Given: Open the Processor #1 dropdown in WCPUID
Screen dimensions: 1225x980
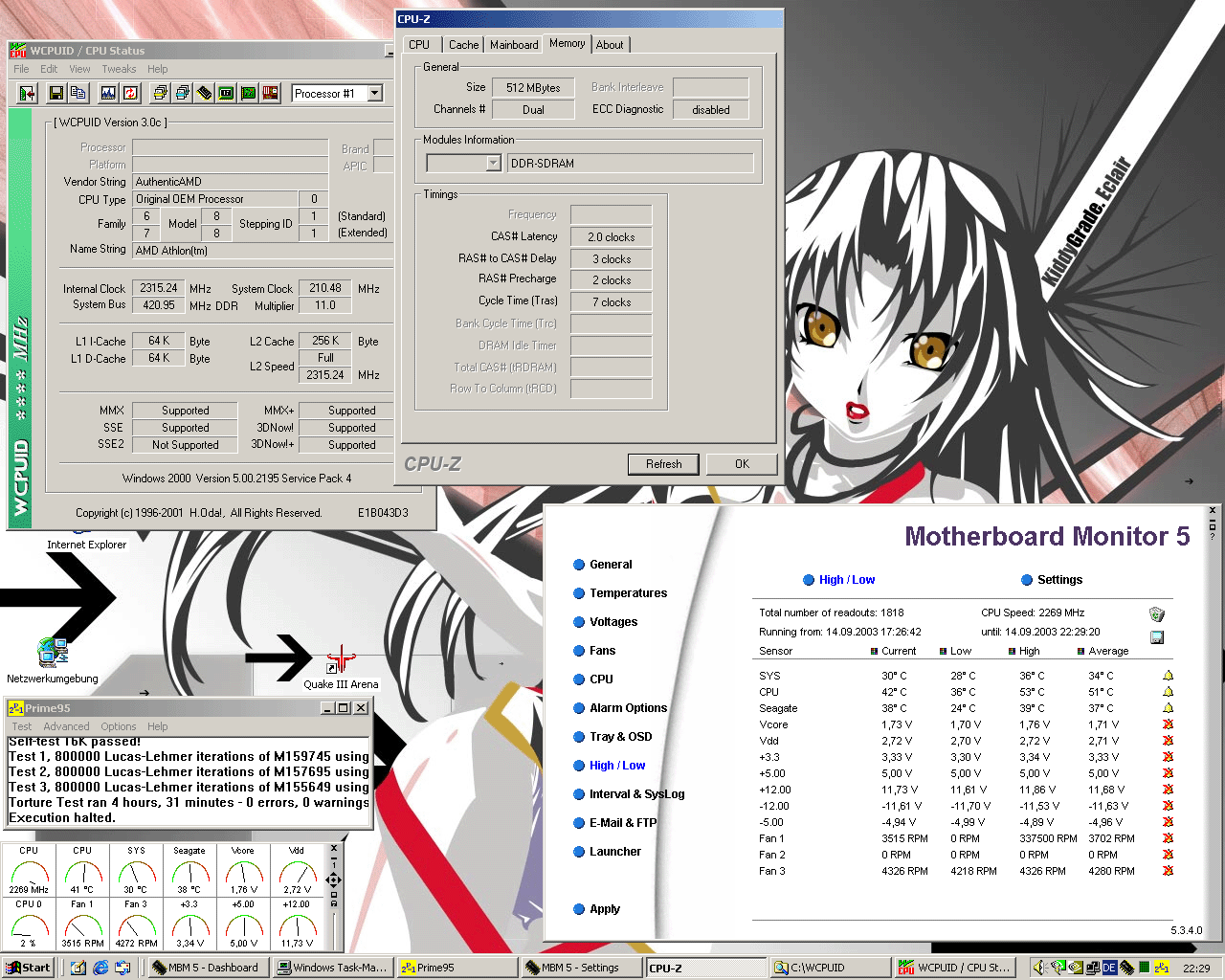Looking at the screenshot, I should click(375, 93).
